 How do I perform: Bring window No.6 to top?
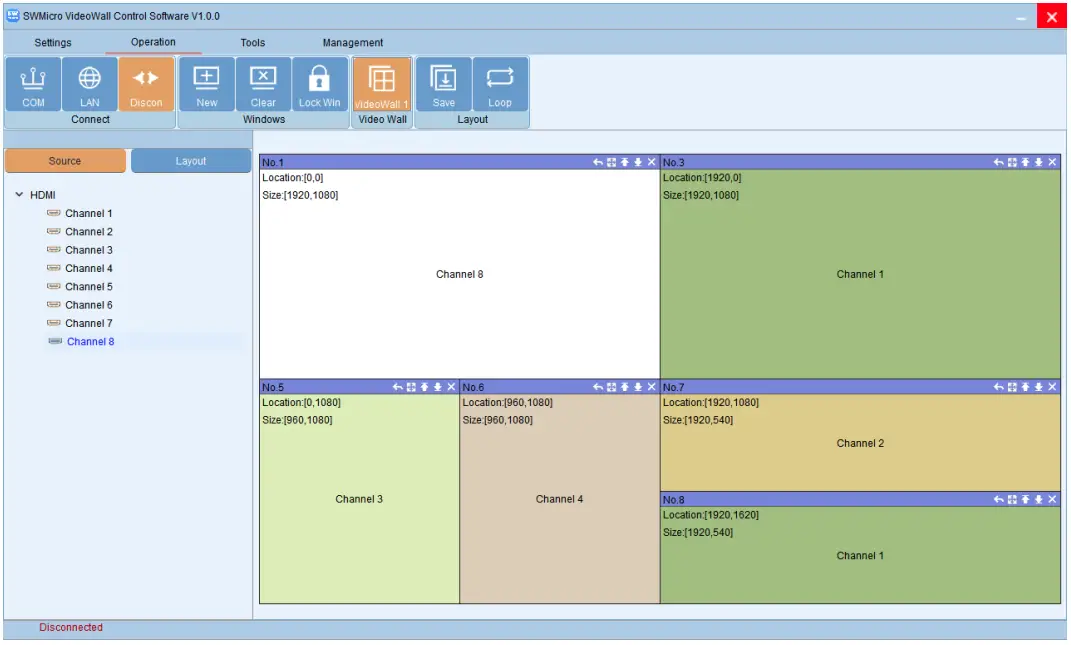[624, 387]
